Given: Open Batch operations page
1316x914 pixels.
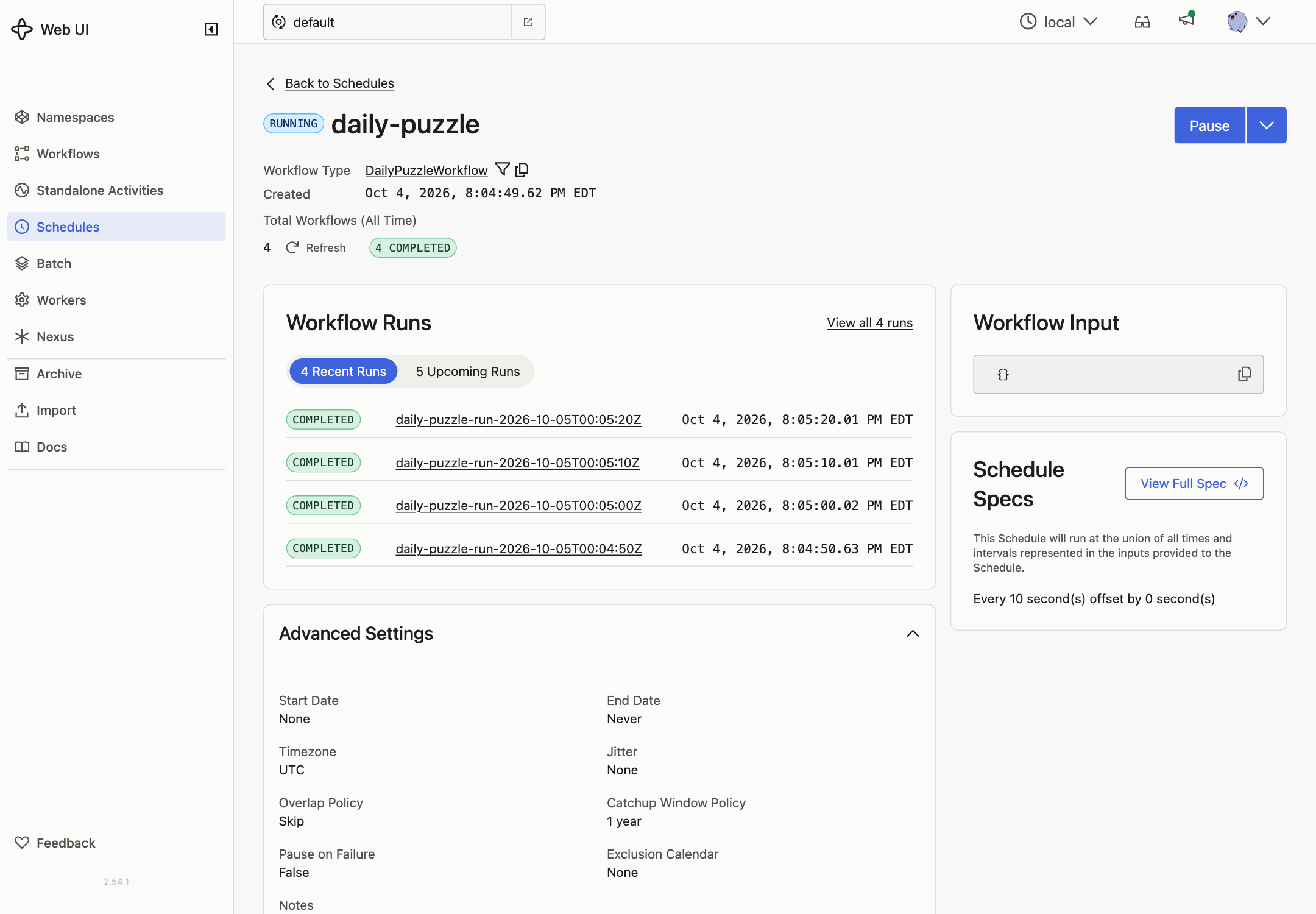Looking at the screenshot, I should point(116,263).
